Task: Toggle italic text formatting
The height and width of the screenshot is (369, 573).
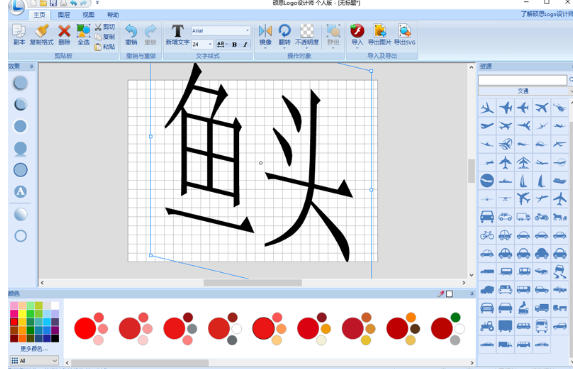Action: [245, 44]
